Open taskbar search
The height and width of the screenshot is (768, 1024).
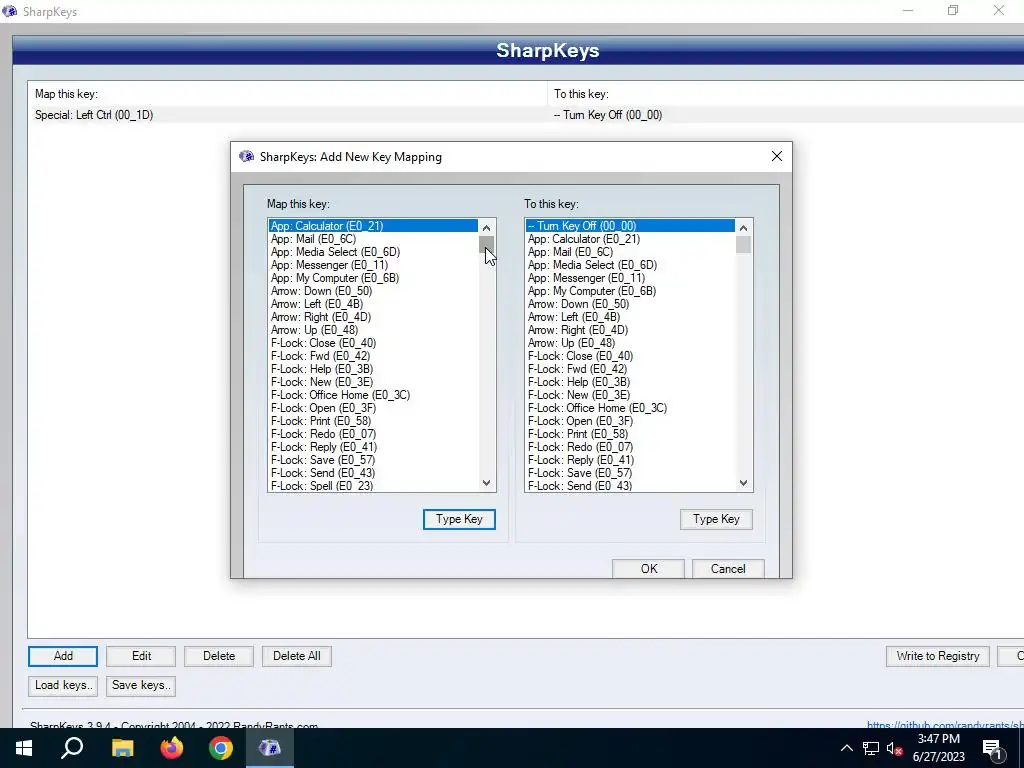72,748
